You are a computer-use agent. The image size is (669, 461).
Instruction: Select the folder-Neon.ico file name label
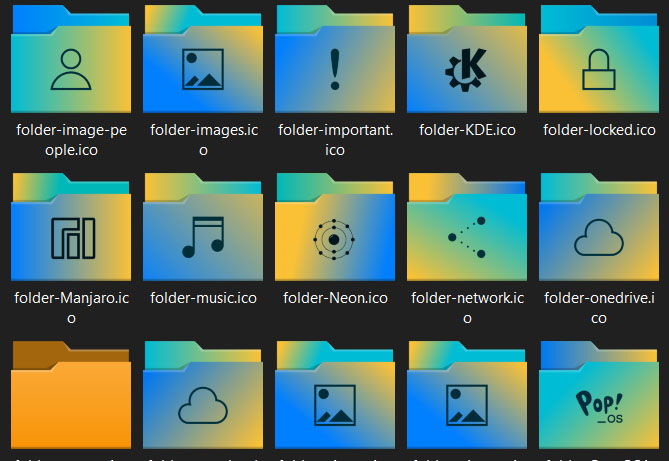coord(335,298)
